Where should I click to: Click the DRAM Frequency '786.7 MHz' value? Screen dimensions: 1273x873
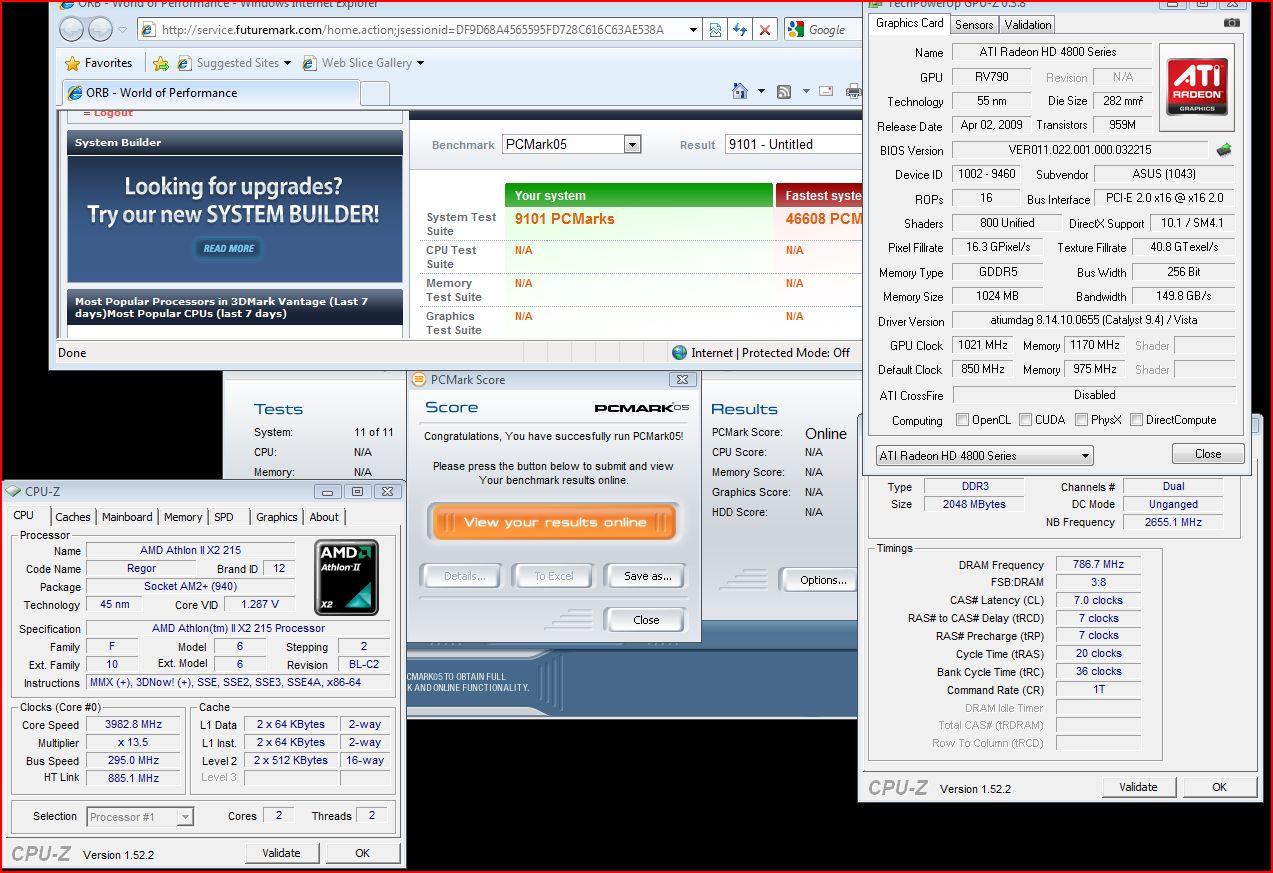(x=1098, y=564)
